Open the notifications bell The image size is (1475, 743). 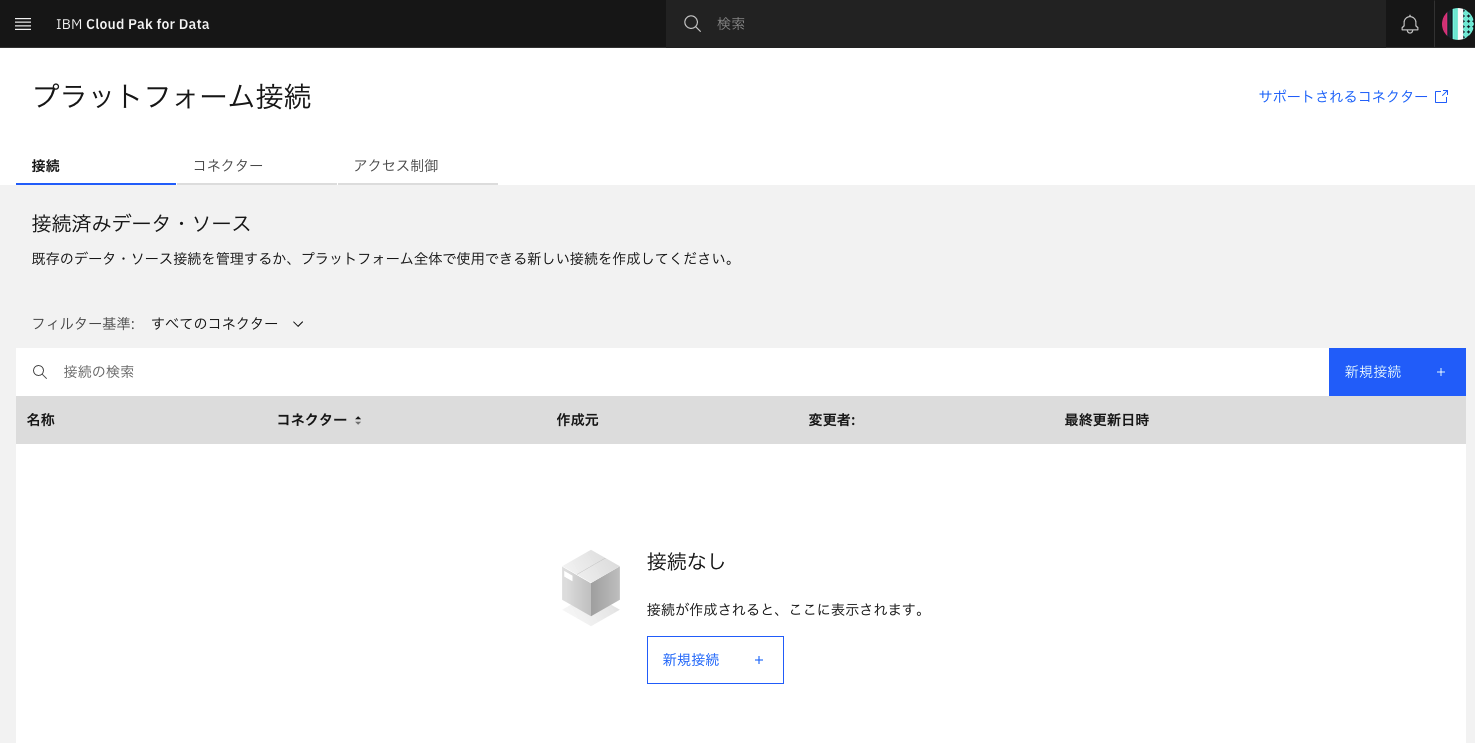coord(1410,23)
